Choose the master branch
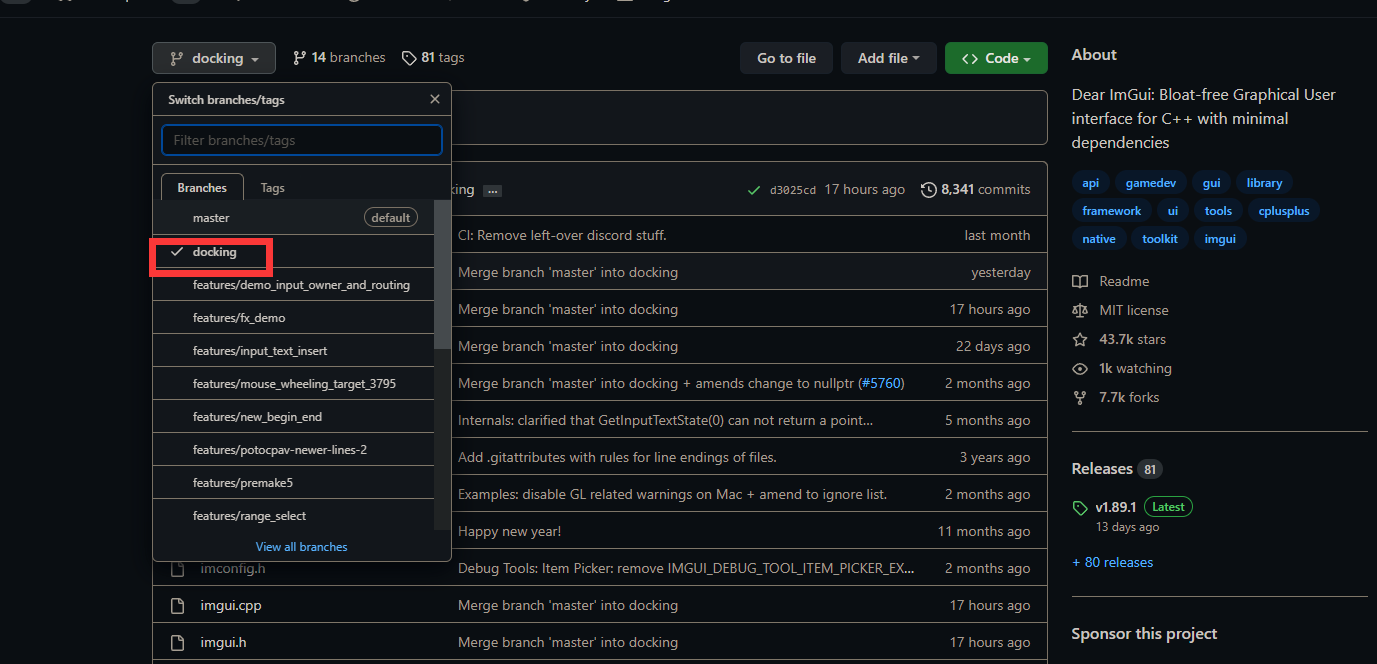 (x=294, y=217)
